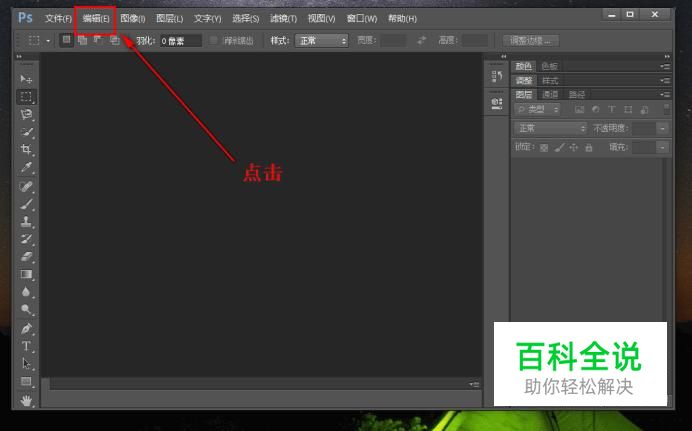Click the 调整边缘 refine edge button
The image size is (692, 431).
[x=531, y=41]
